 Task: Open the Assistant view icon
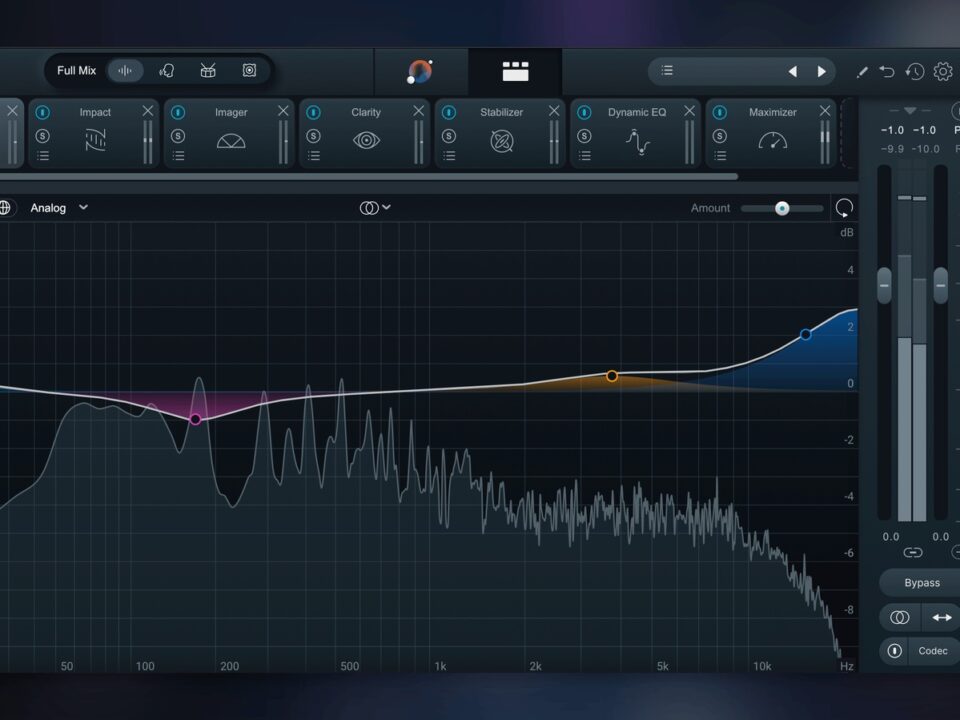[x=420, y=71]
